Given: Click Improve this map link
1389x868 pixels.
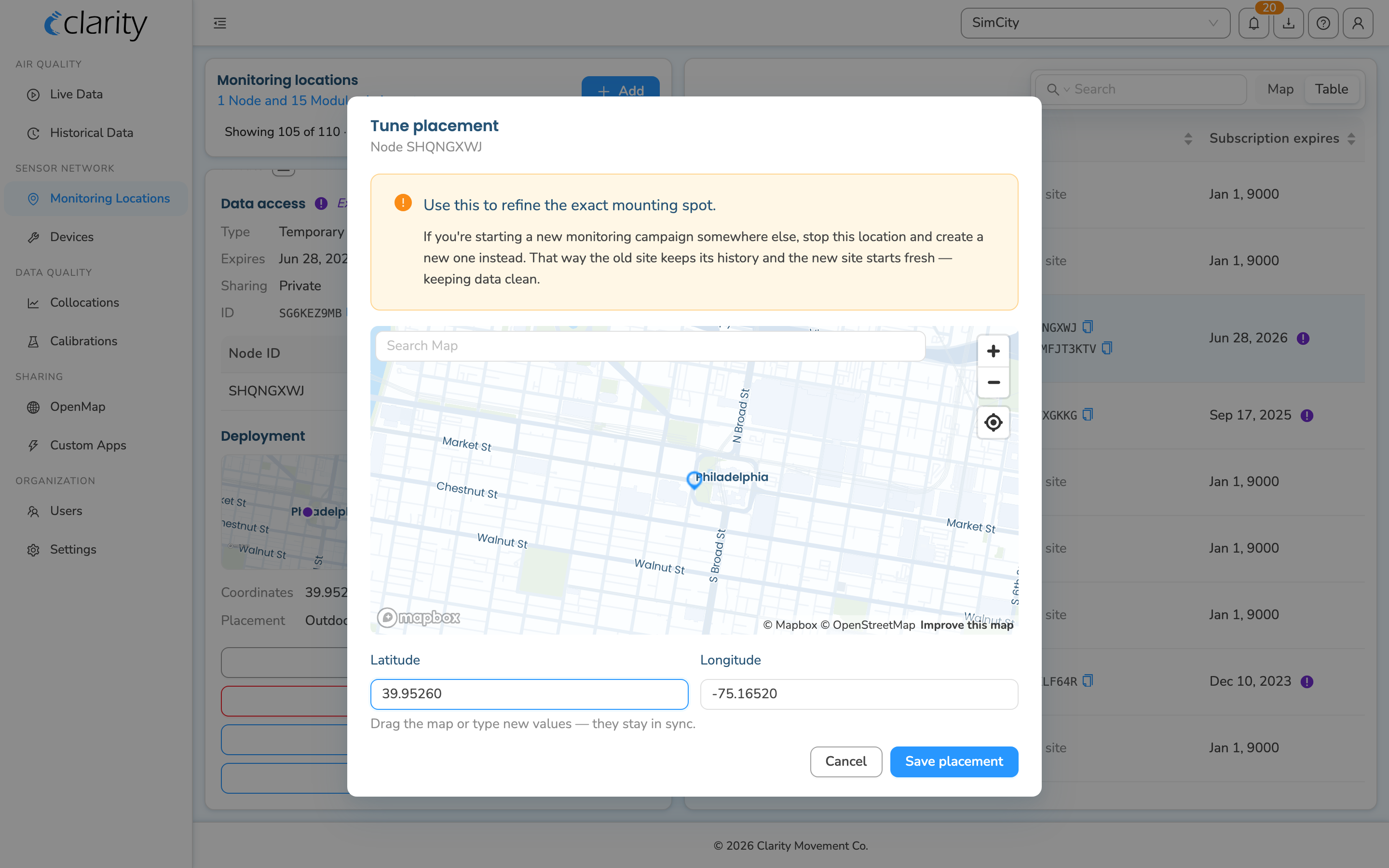Looking at the screenshot, I should click(967, 625).
